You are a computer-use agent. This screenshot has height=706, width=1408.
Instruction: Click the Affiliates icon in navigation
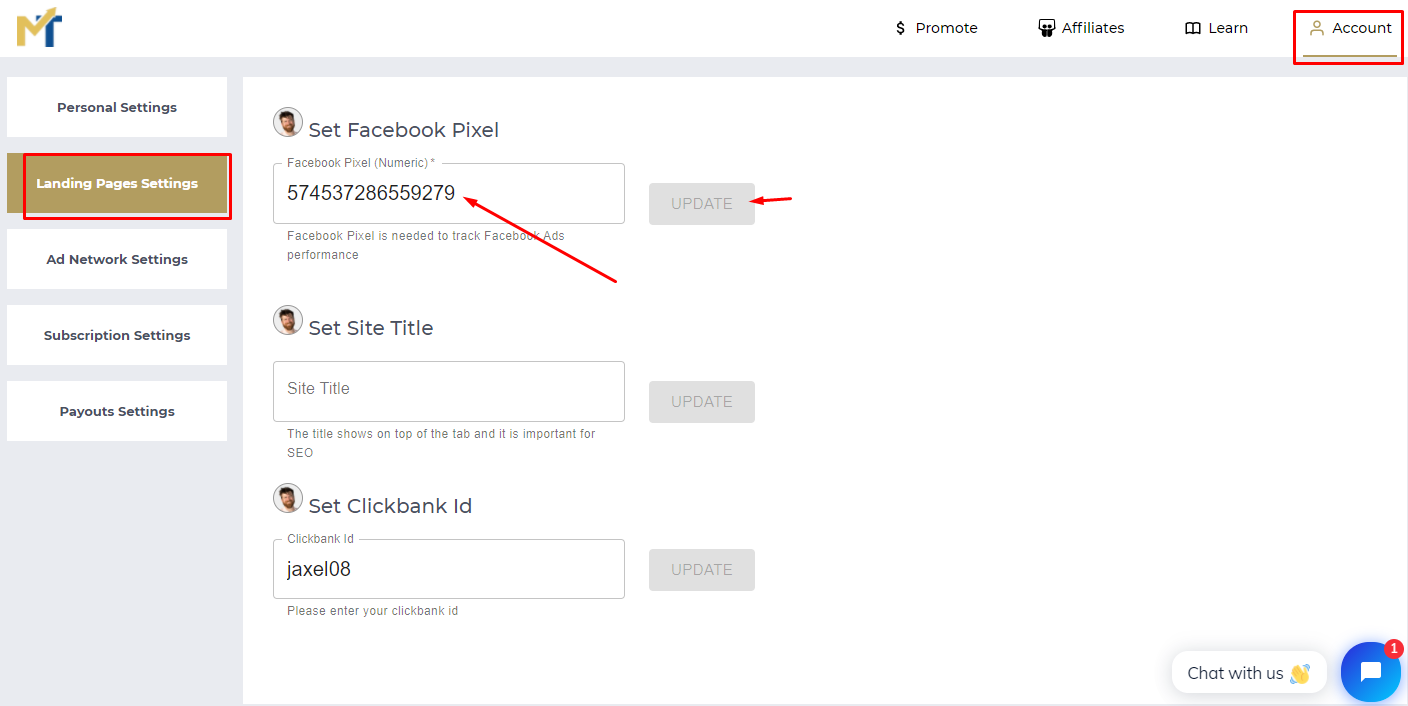pos(1047,28)
